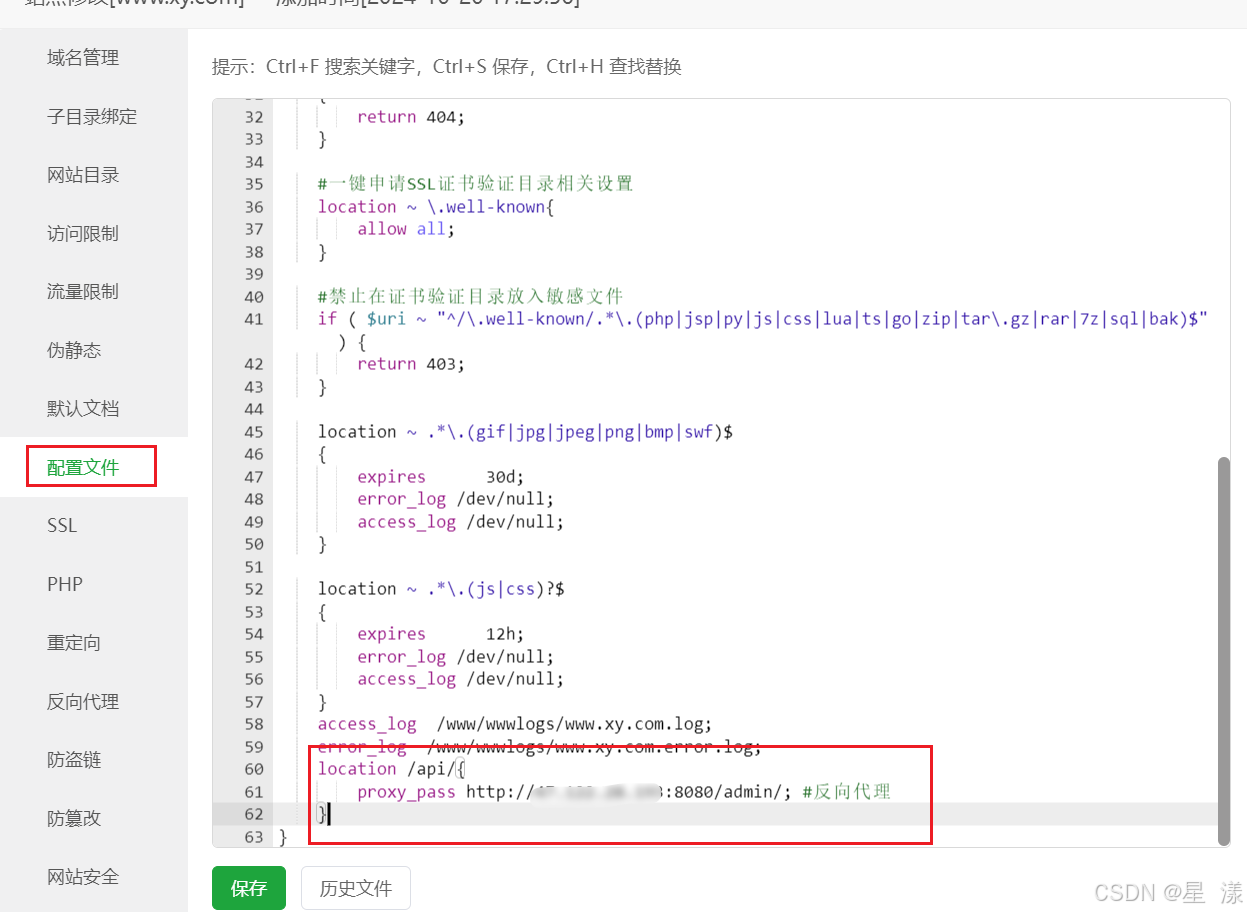Click the 'if ( $uri ~' line
This screenshot has width=1247, height=912.
[x=764, y=319]
